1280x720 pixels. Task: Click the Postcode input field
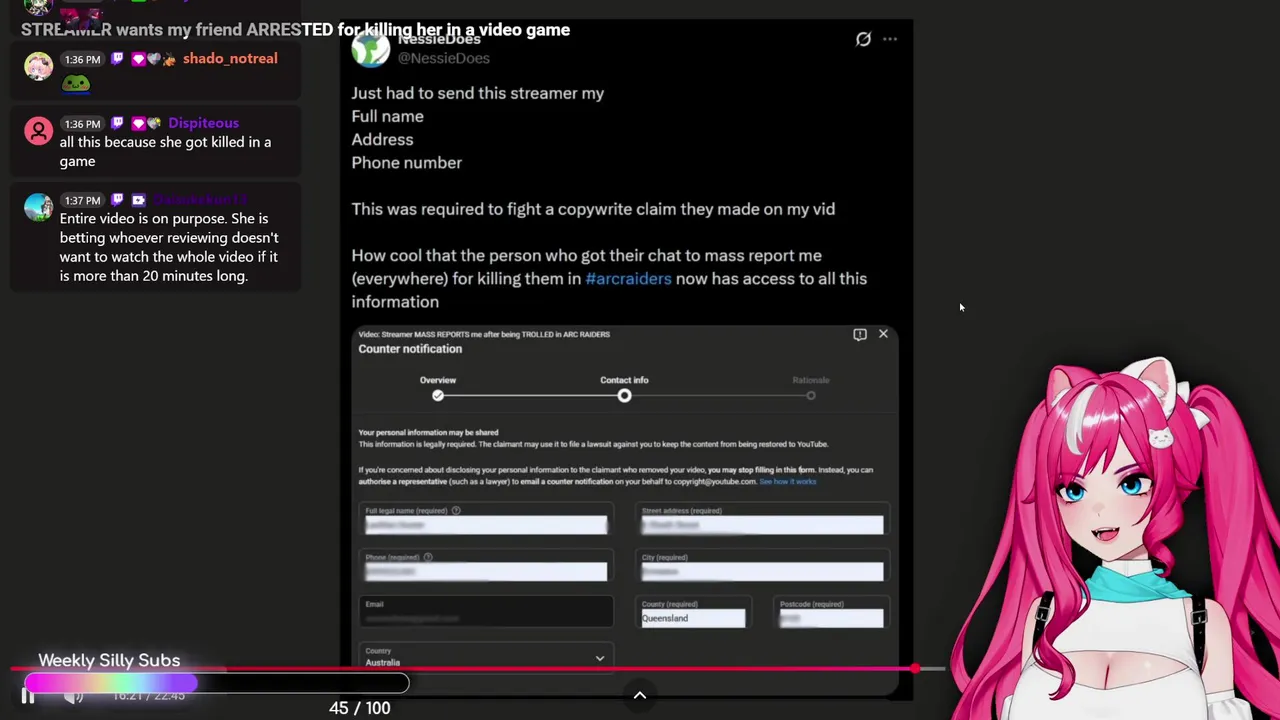831,618
